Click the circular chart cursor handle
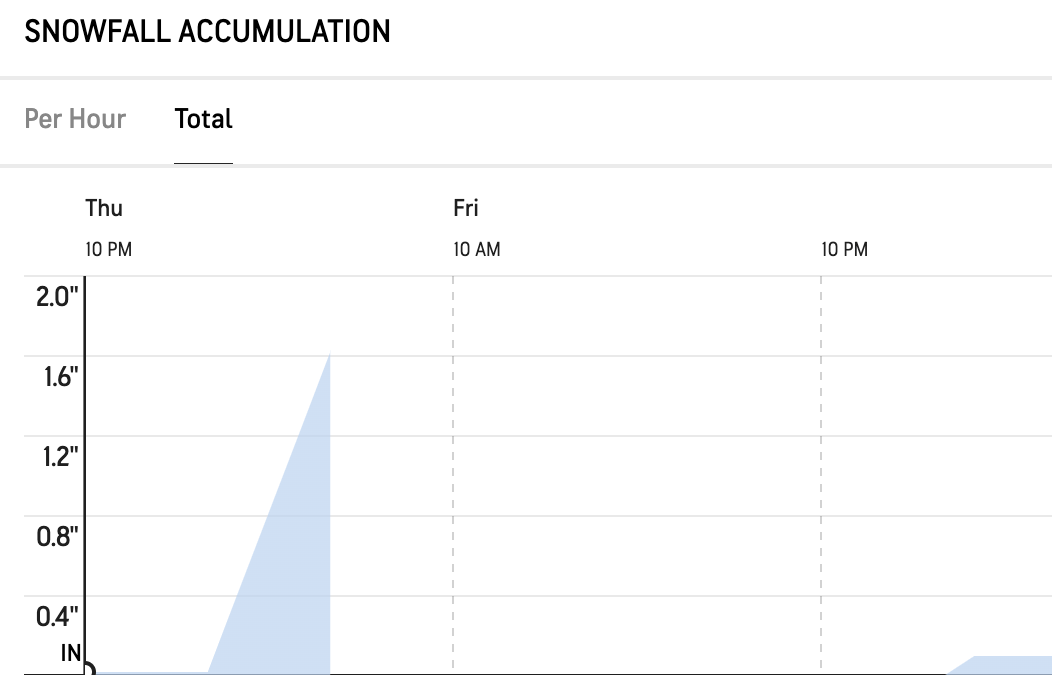This screenshot has height=675, width=1052. (x=88, y=668)
